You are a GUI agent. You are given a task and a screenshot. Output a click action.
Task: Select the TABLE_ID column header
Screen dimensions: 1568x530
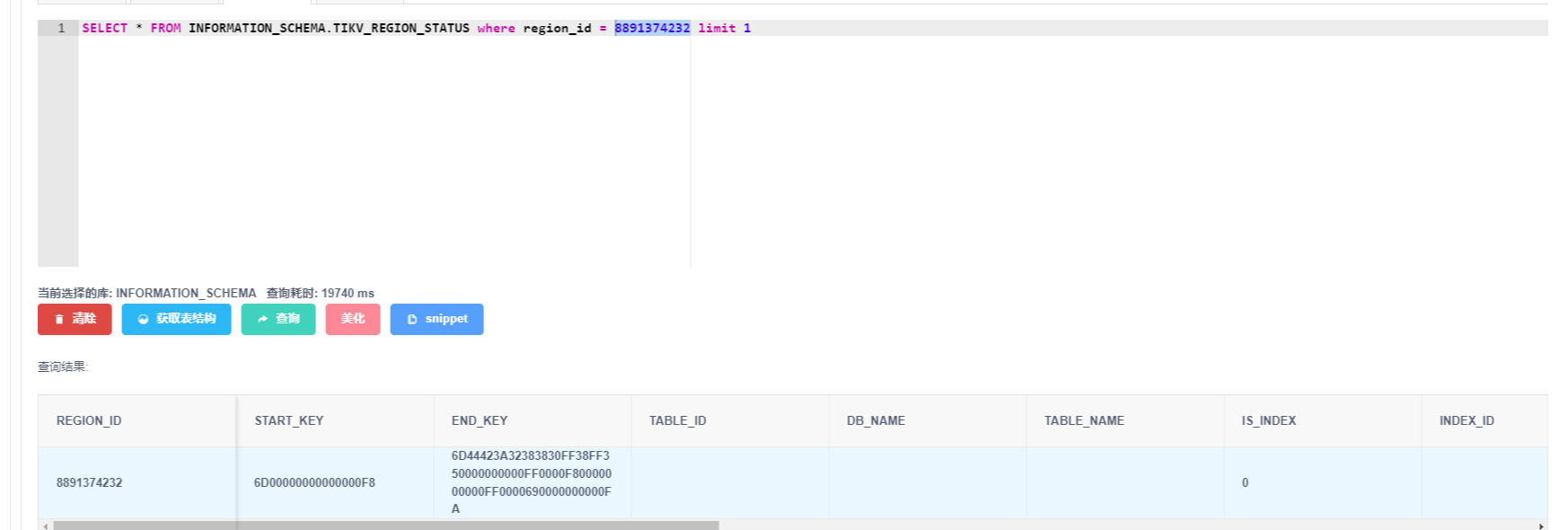tap(677, 420)
